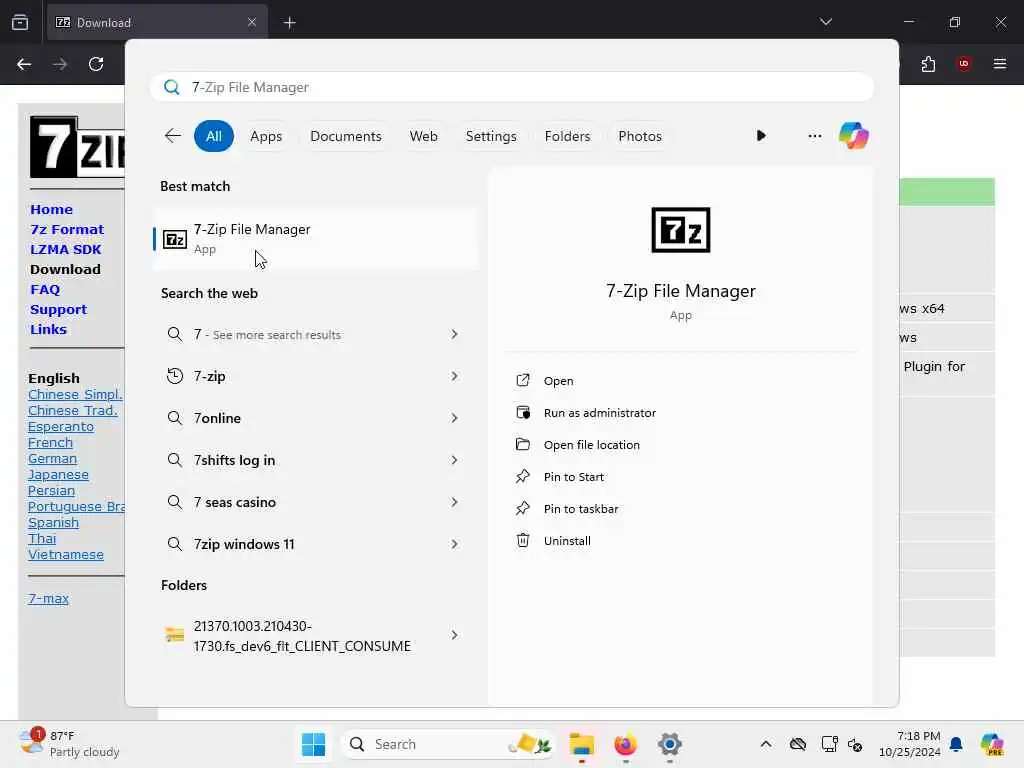Close the Download browser tab
The width and height of the screenshot is (1024, 768).
point(251,22)
